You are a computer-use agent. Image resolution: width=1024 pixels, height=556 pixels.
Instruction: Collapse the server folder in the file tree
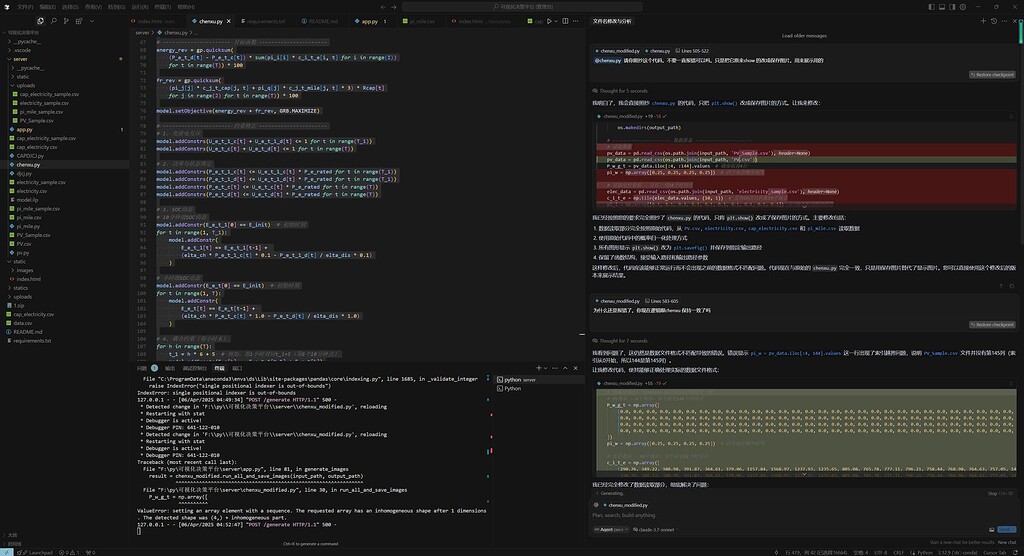[x=20, y=58]
